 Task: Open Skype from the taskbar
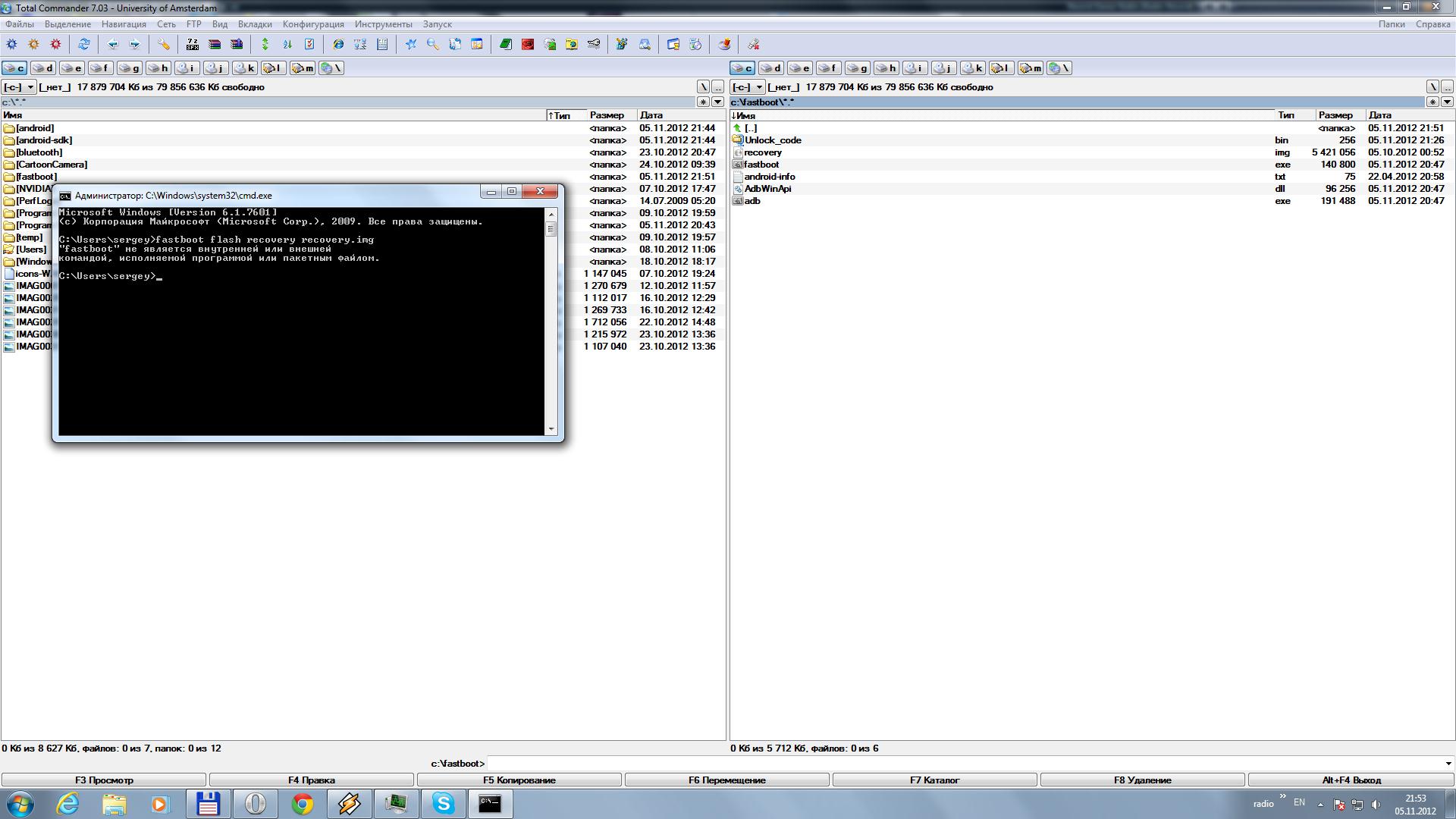click(444, 804)
